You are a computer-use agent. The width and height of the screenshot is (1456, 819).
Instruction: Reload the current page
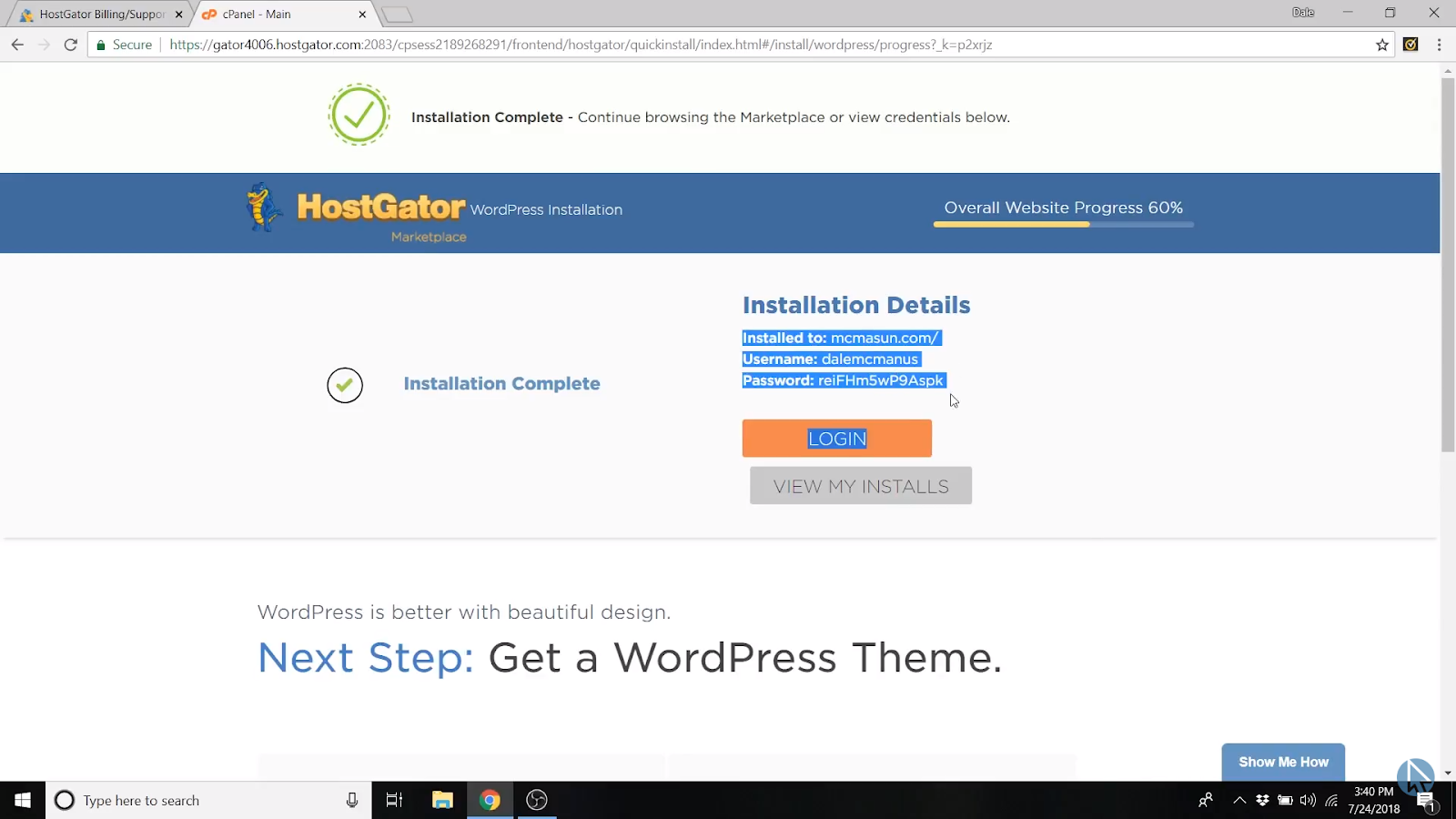tap(70, 45)
